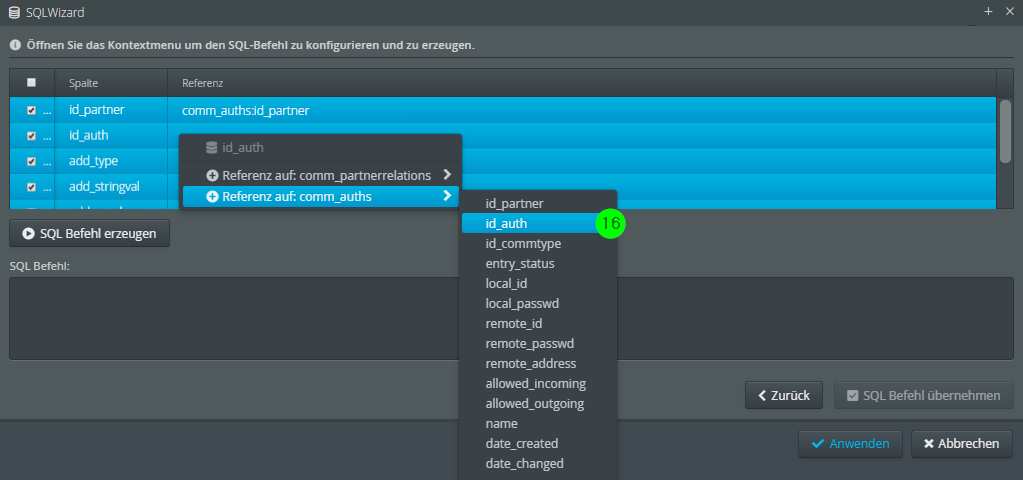Click the info icon beside the instruction text
The width and height of the screenshot is (1023, 480).
pyautogui.click(x=14, y=46)
